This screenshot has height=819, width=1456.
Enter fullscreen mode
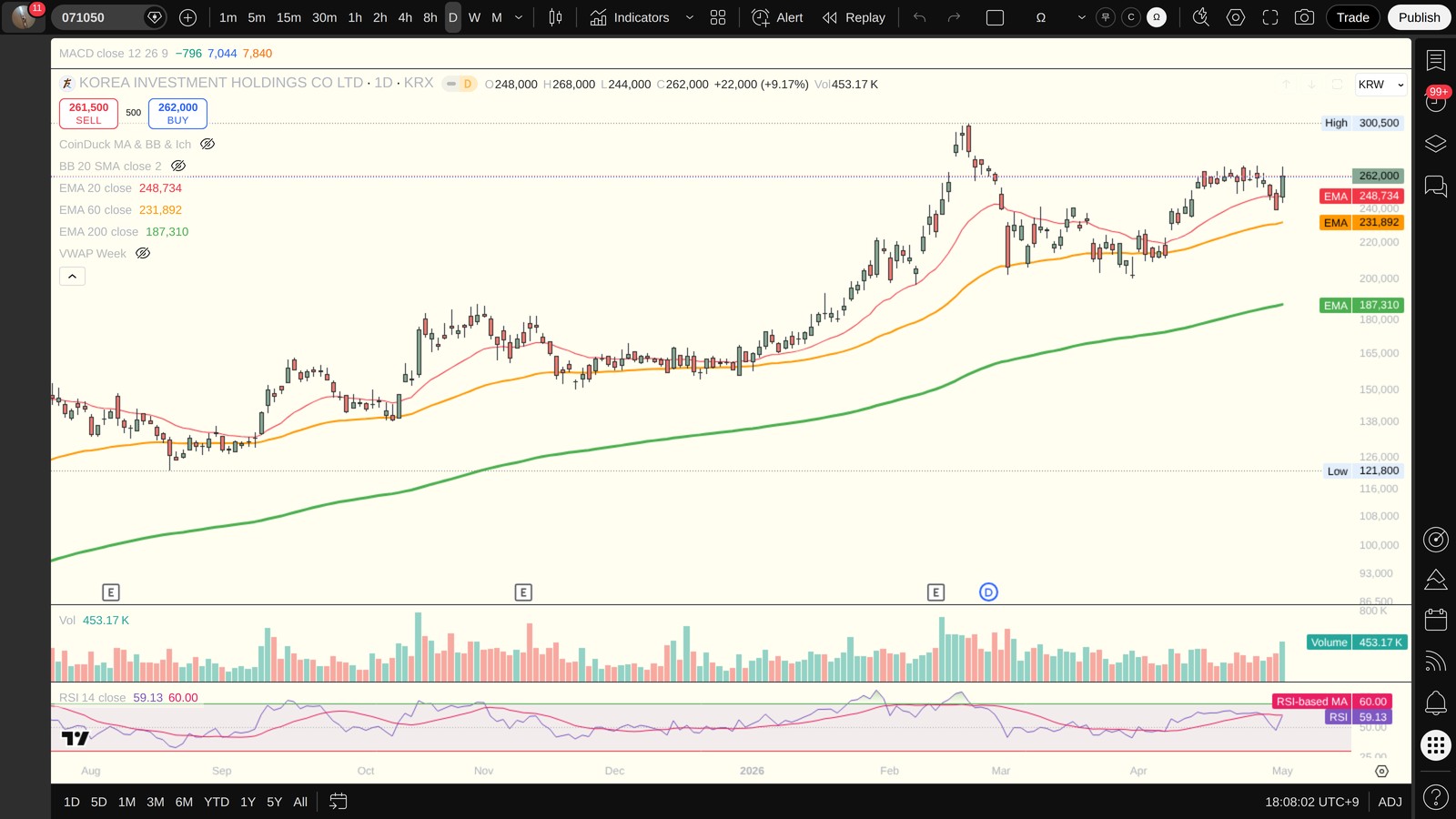(x=1270, y=17)
